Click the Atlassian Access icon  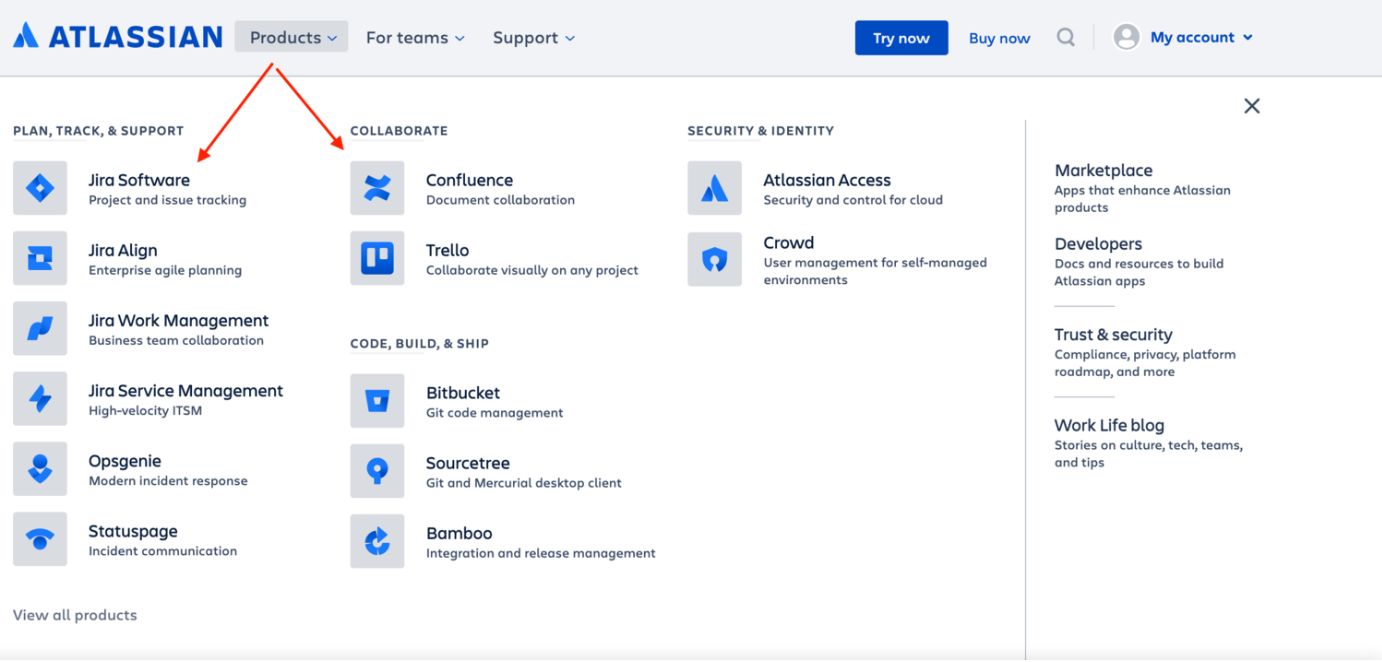tap(714, 188)
